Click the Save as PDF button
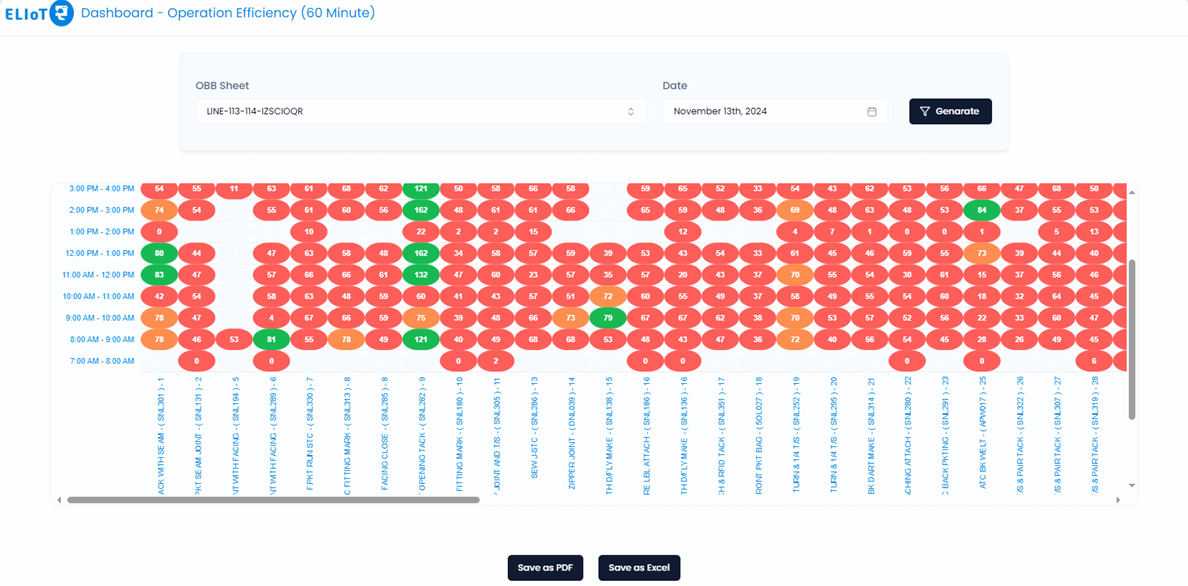The height and width of the screenshot is (586, 1188). click(545, 567)
